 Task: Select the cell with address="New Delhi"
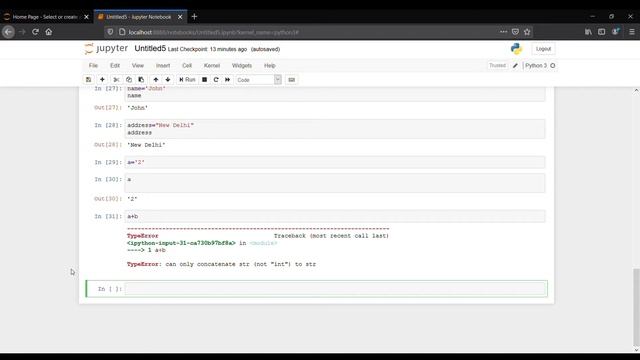tap(335, 129)
